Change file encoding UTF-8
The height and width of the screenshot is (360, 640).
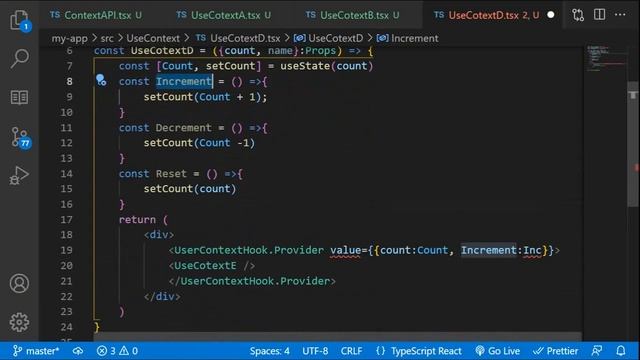315,351
